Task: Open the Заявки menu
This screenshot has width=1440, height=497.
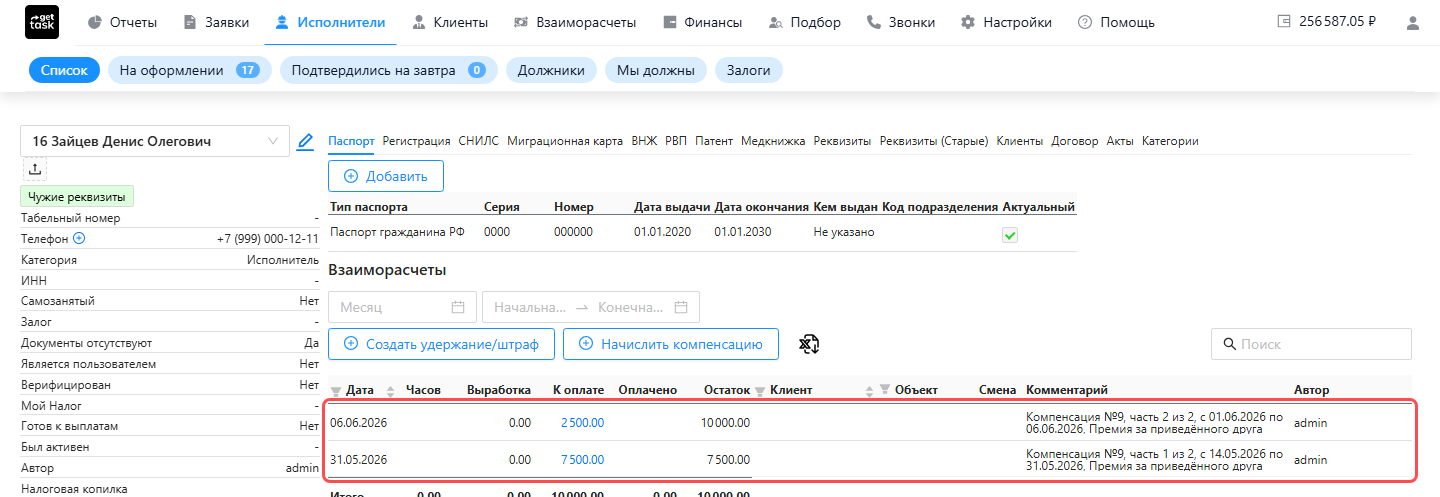Action: [x=217, y=22]
